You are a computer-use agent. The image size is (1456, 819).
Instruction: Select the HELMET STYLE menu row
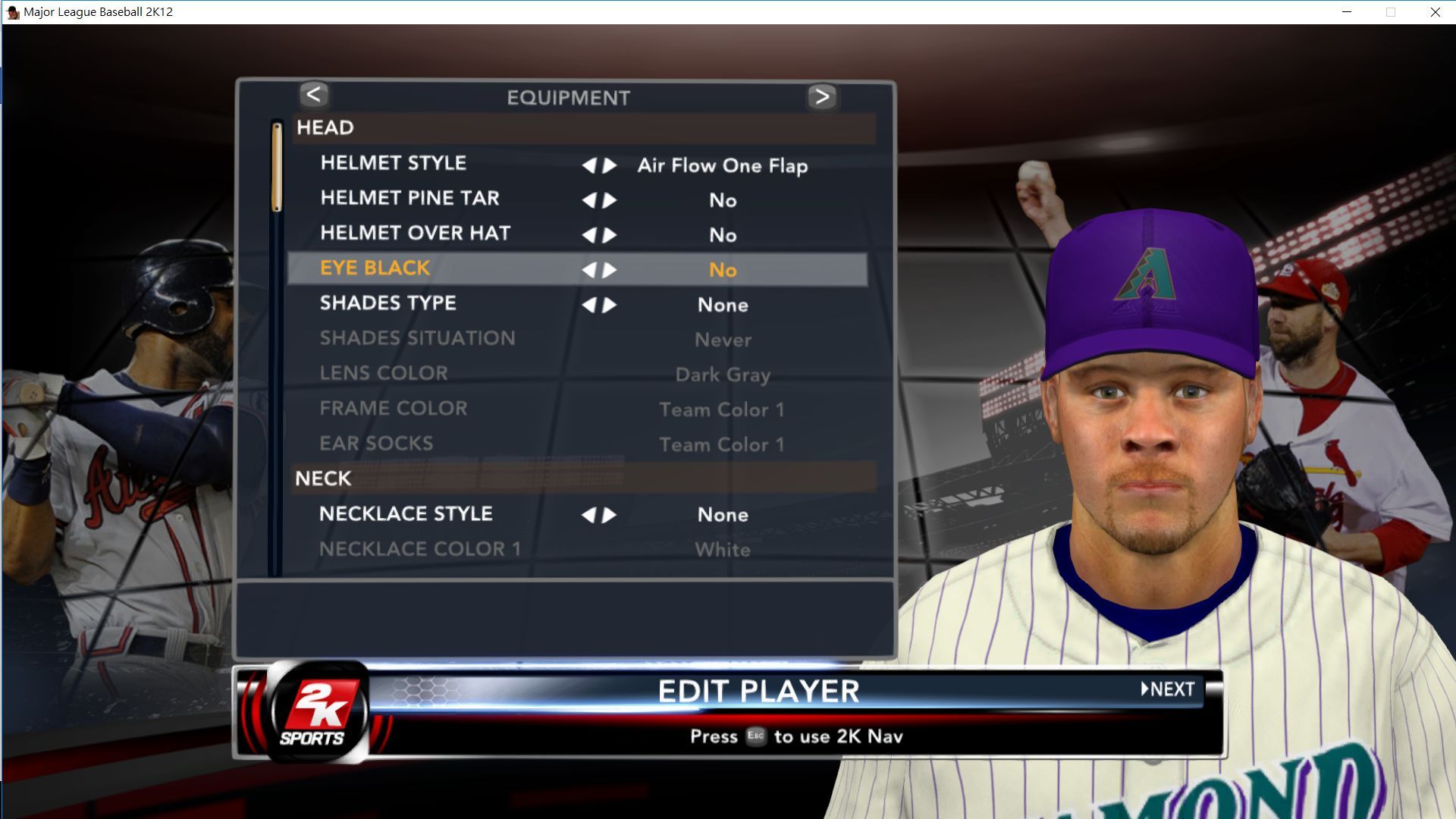click(578, 165)
